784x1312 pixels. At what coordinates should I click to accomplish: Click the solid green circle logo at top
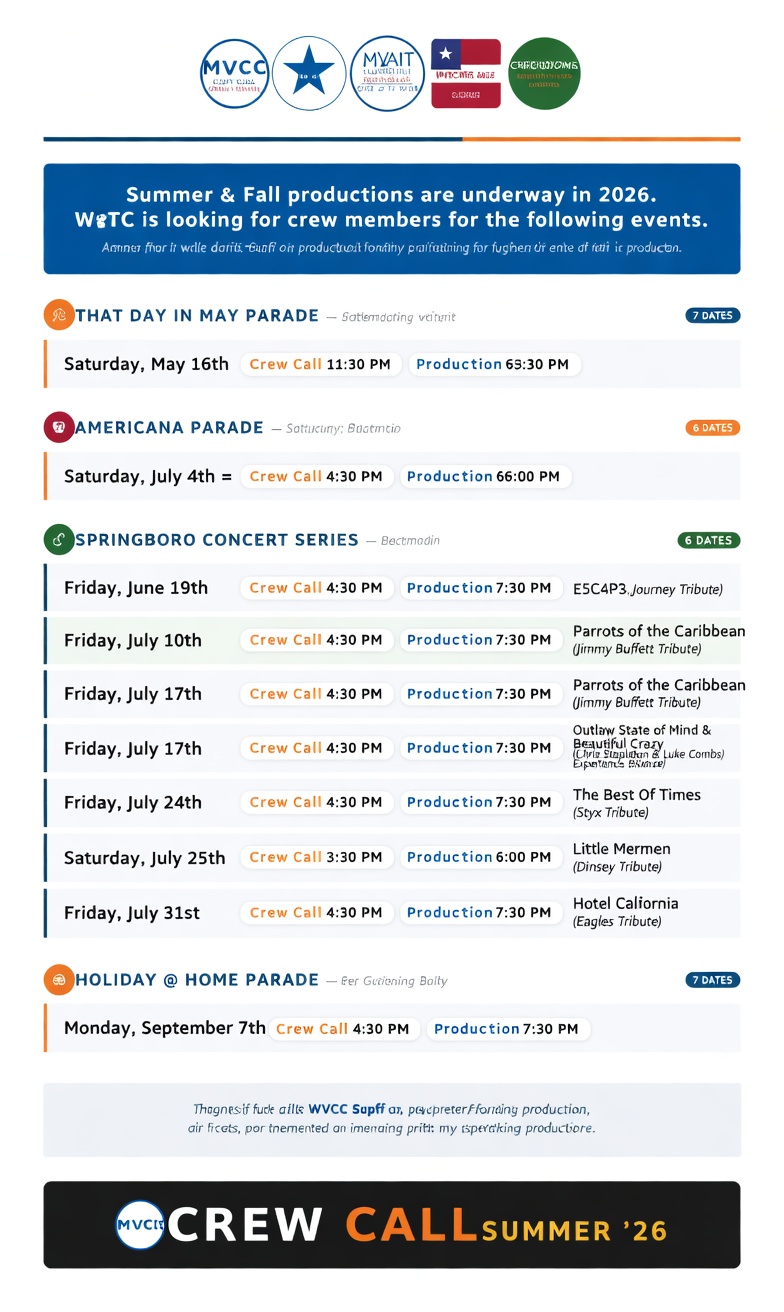(x=544, y=73)
